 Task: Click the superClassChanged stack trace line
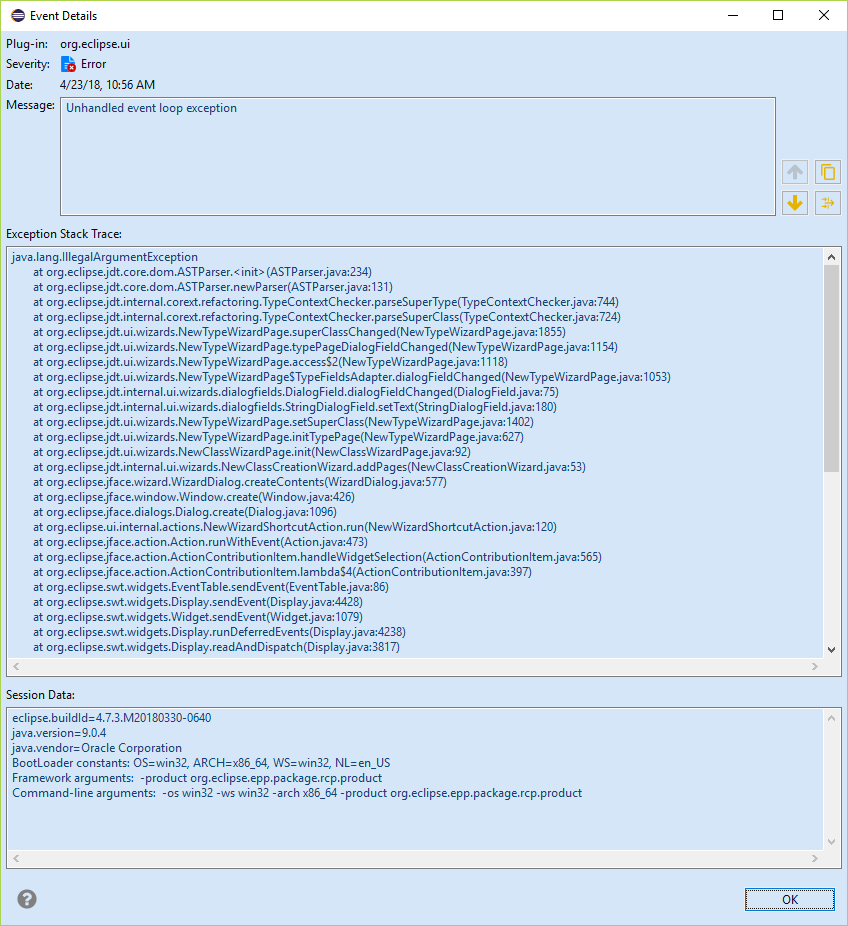[x=299, y=332]
